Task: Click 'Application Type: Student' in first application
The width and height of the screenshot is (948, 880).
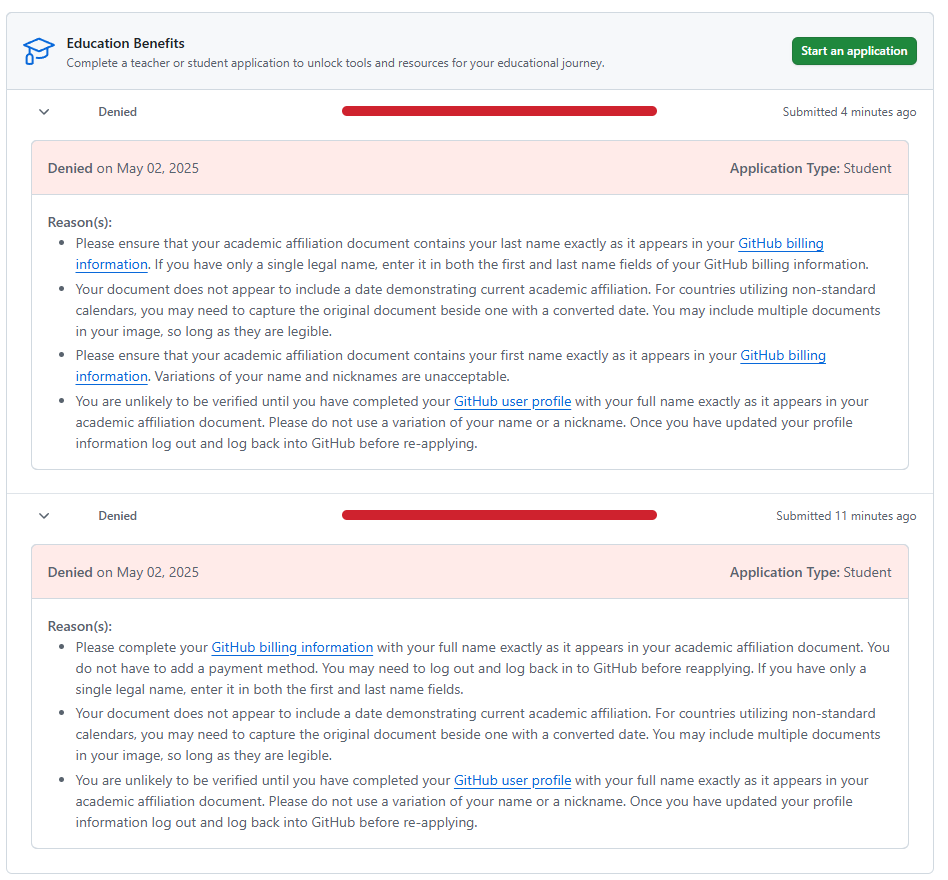Action: (810, 168)
